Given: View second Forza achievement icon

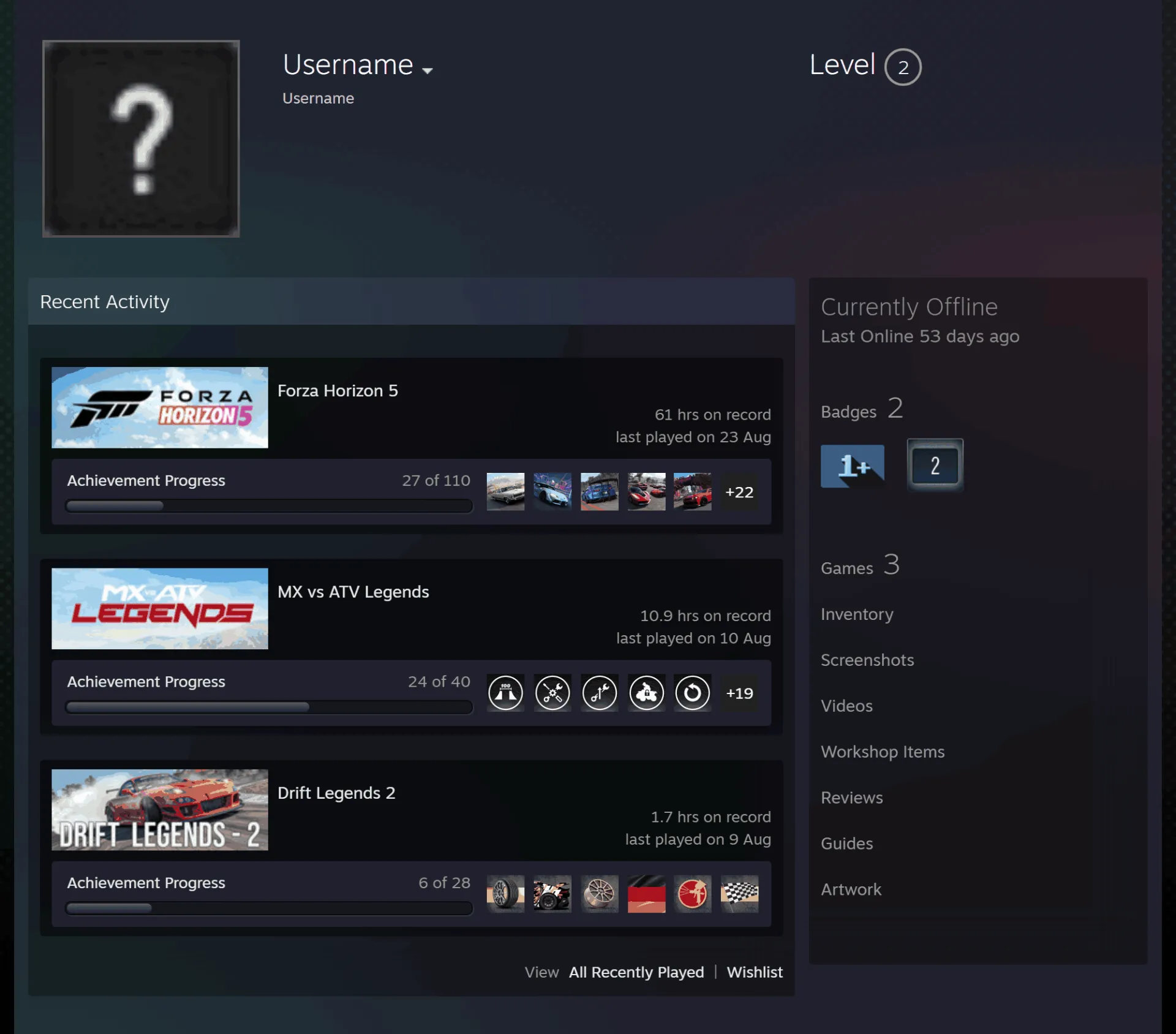Looking at the screenshot, I should [x=552, y=491].
